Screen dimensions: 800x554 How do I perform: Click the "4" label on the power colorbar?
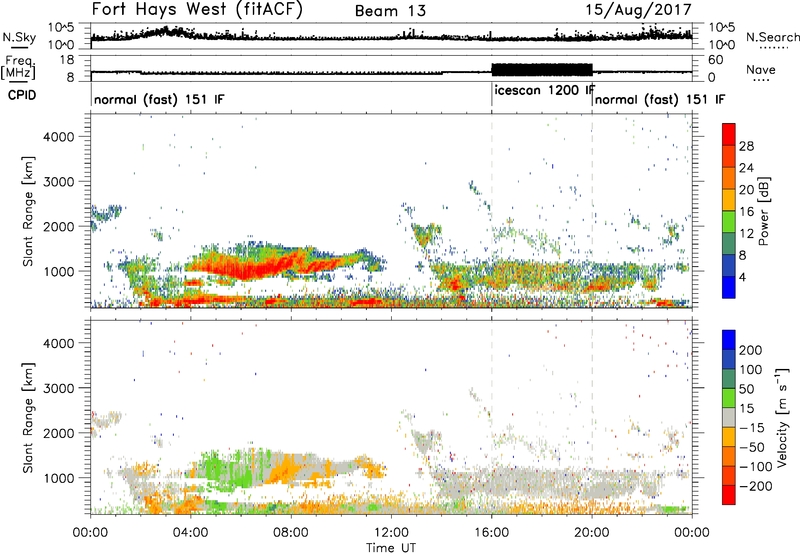tap(742, 278)
